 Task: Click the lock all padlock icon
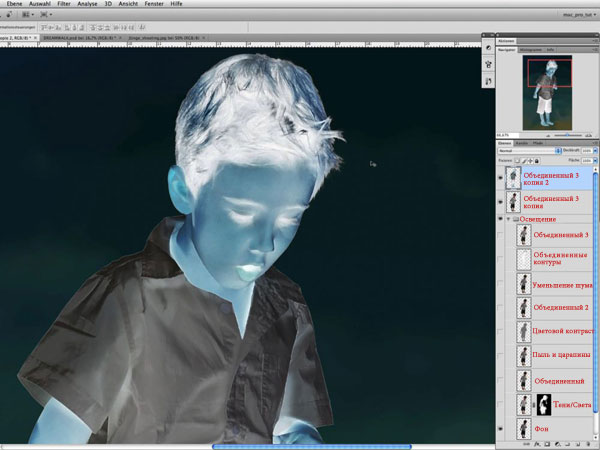tap(537, 161)
